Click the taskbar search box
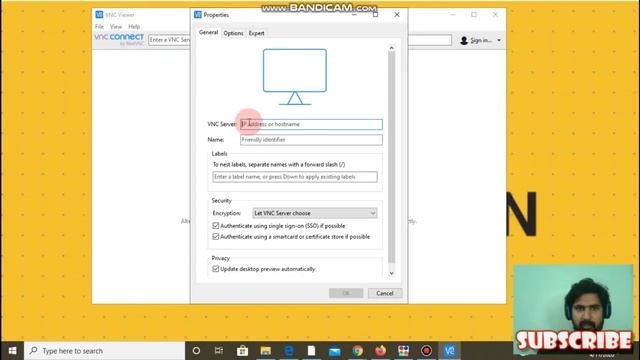Viewport: 640px width, 360px height. (104, 351)
